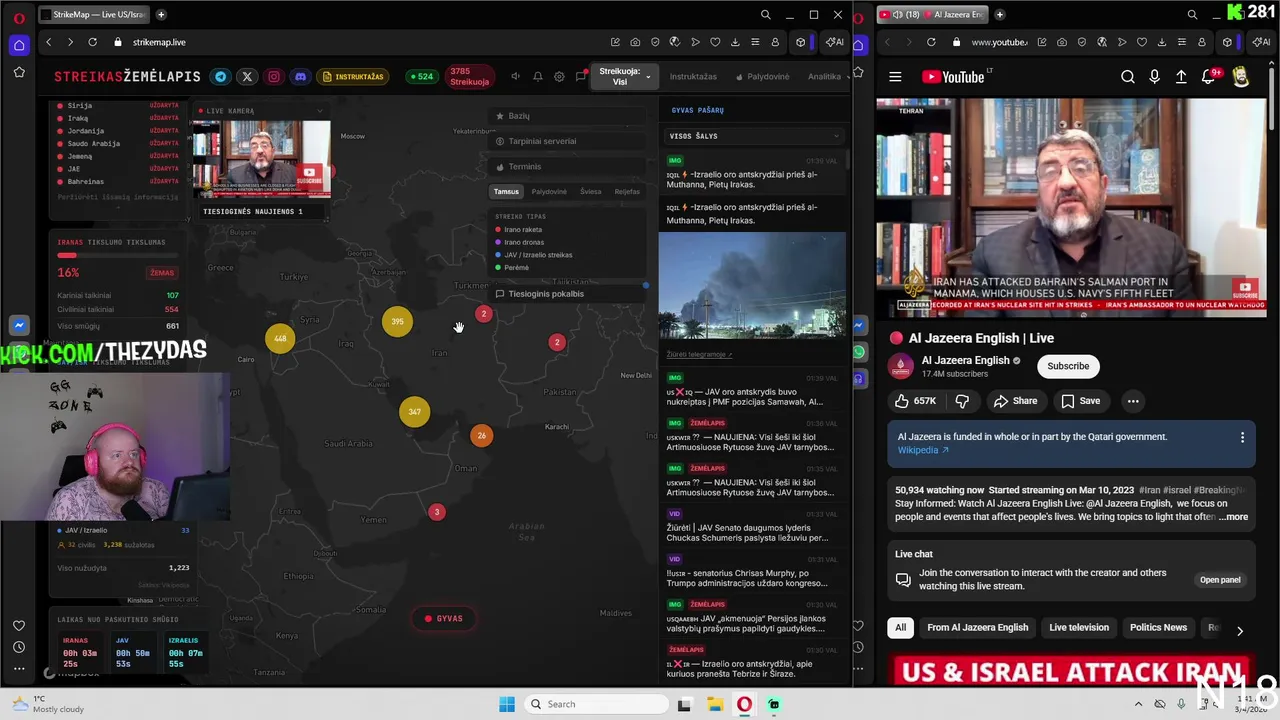This screenshot has height=720, width=1280.
Task: Open the smoke image in live feed
Action: 752,285
